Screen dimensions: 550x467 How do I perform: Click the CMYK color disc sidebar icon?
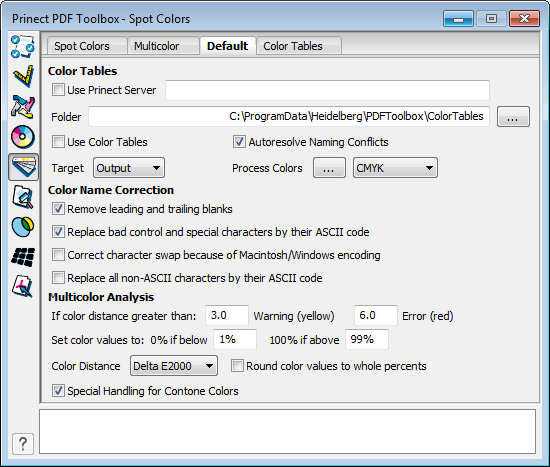coord(23,136)
